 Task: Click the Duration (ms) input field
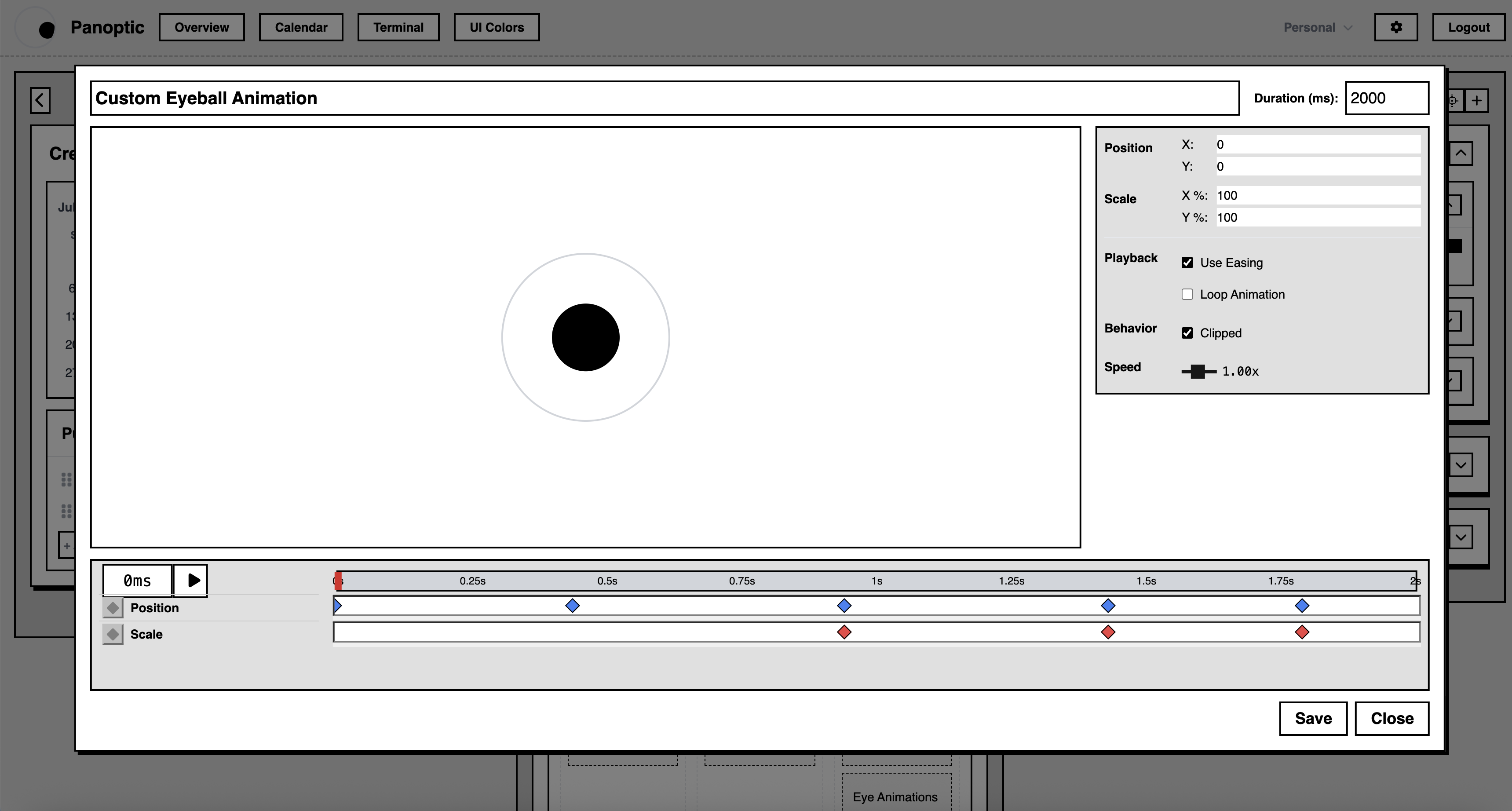pos(1386,98)
